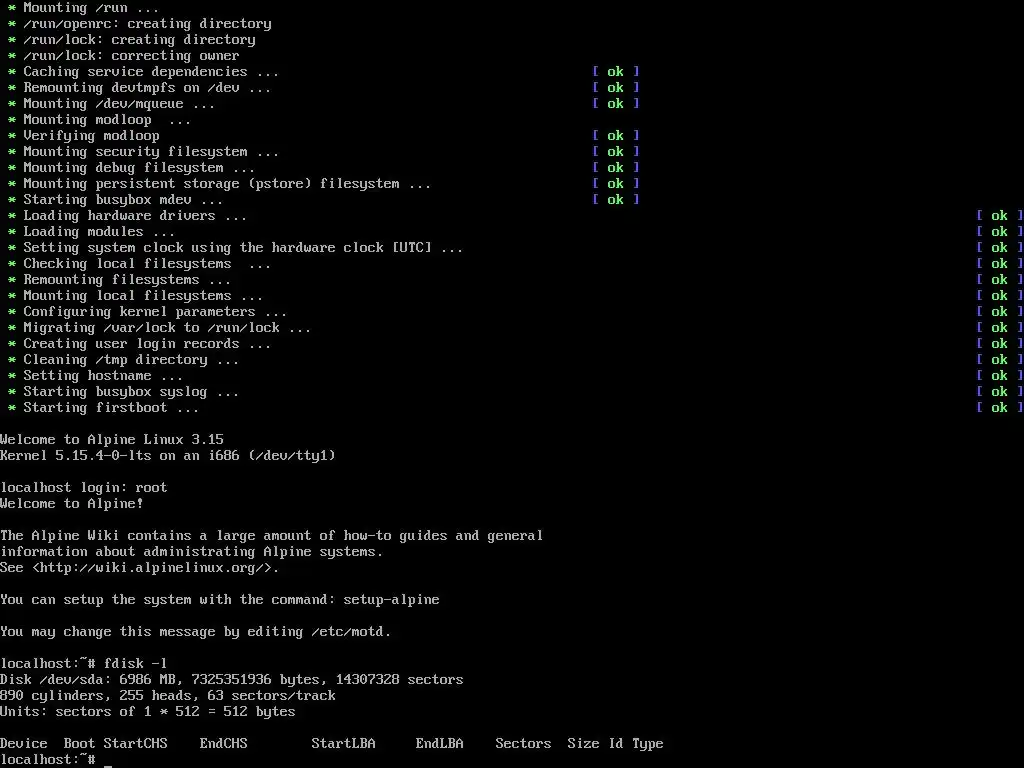This screenshot has width=1024, height=768.
Task: Click the 'Setting system clock using the hardware clock' line
Action: (235, 248)
